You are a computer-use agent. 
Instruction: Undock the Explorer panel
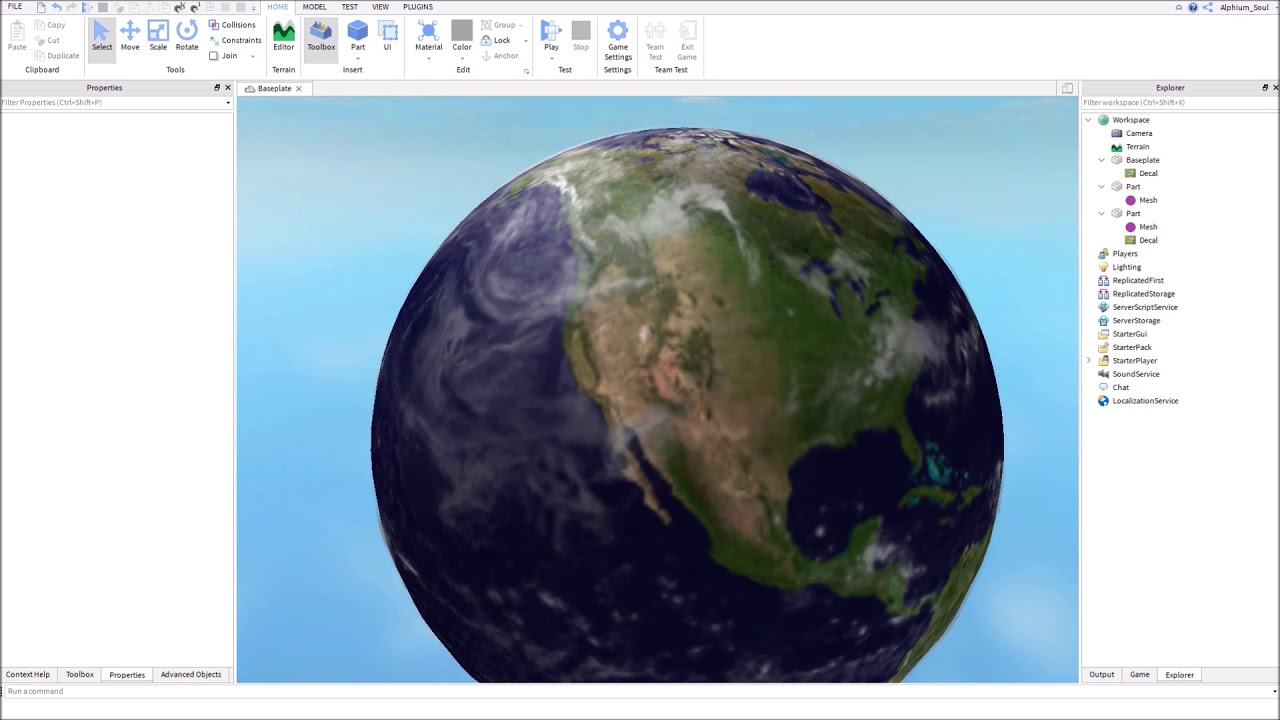tap(1265, 88)
